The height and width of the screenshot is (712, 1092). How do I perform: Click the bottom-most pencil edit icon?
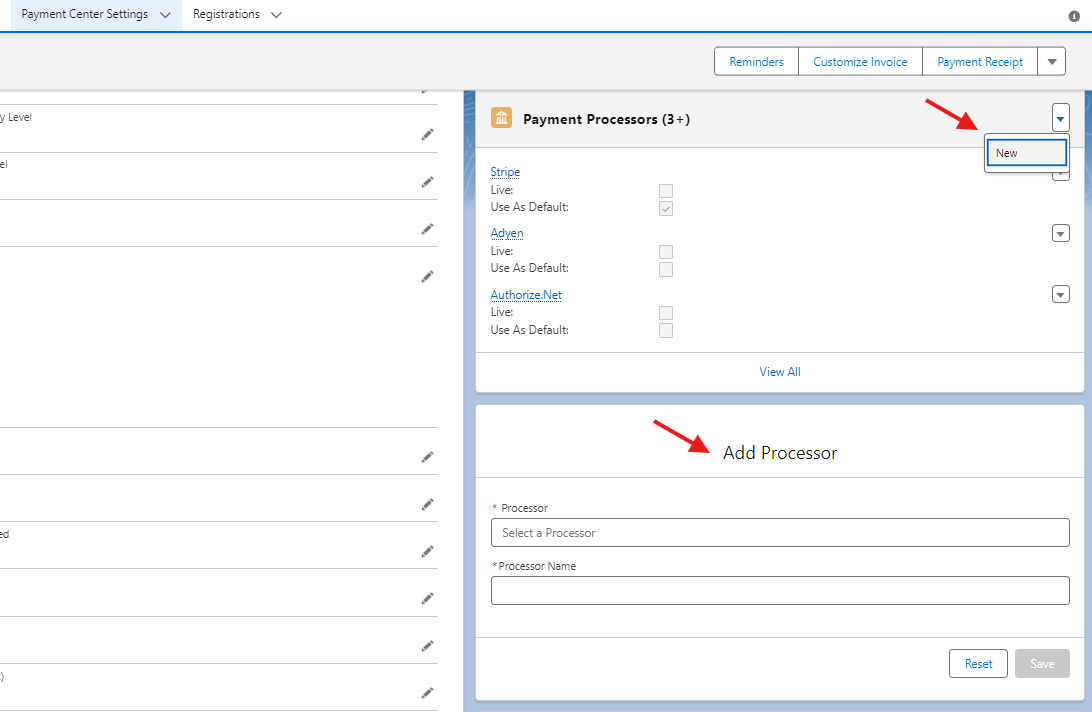[427, 692]
